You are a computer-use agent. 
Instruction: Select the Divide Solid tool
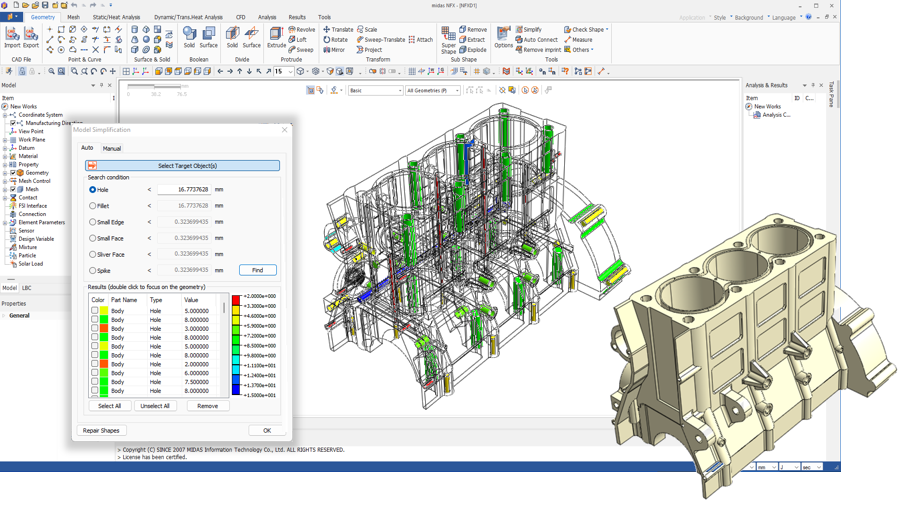[232, 37]
